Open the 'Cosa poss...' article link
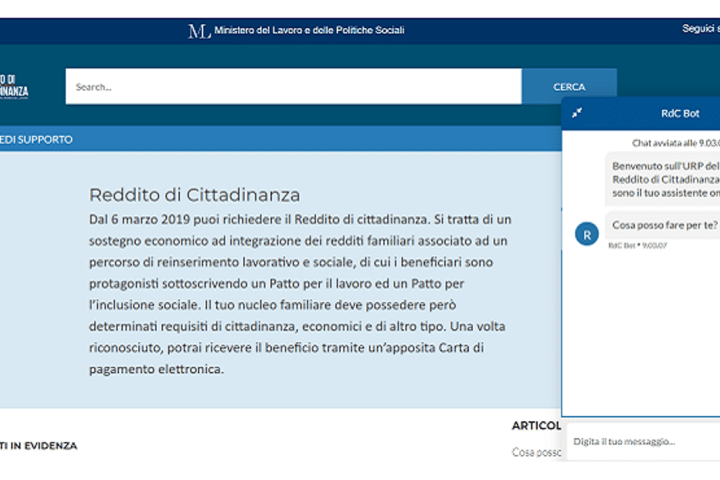 coord(537,452)
